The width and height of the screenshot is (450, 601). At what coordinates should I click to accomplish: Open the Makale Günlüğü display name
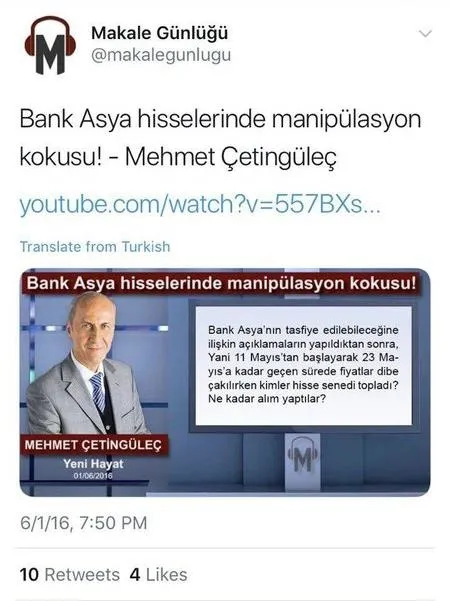pos(159,33)
